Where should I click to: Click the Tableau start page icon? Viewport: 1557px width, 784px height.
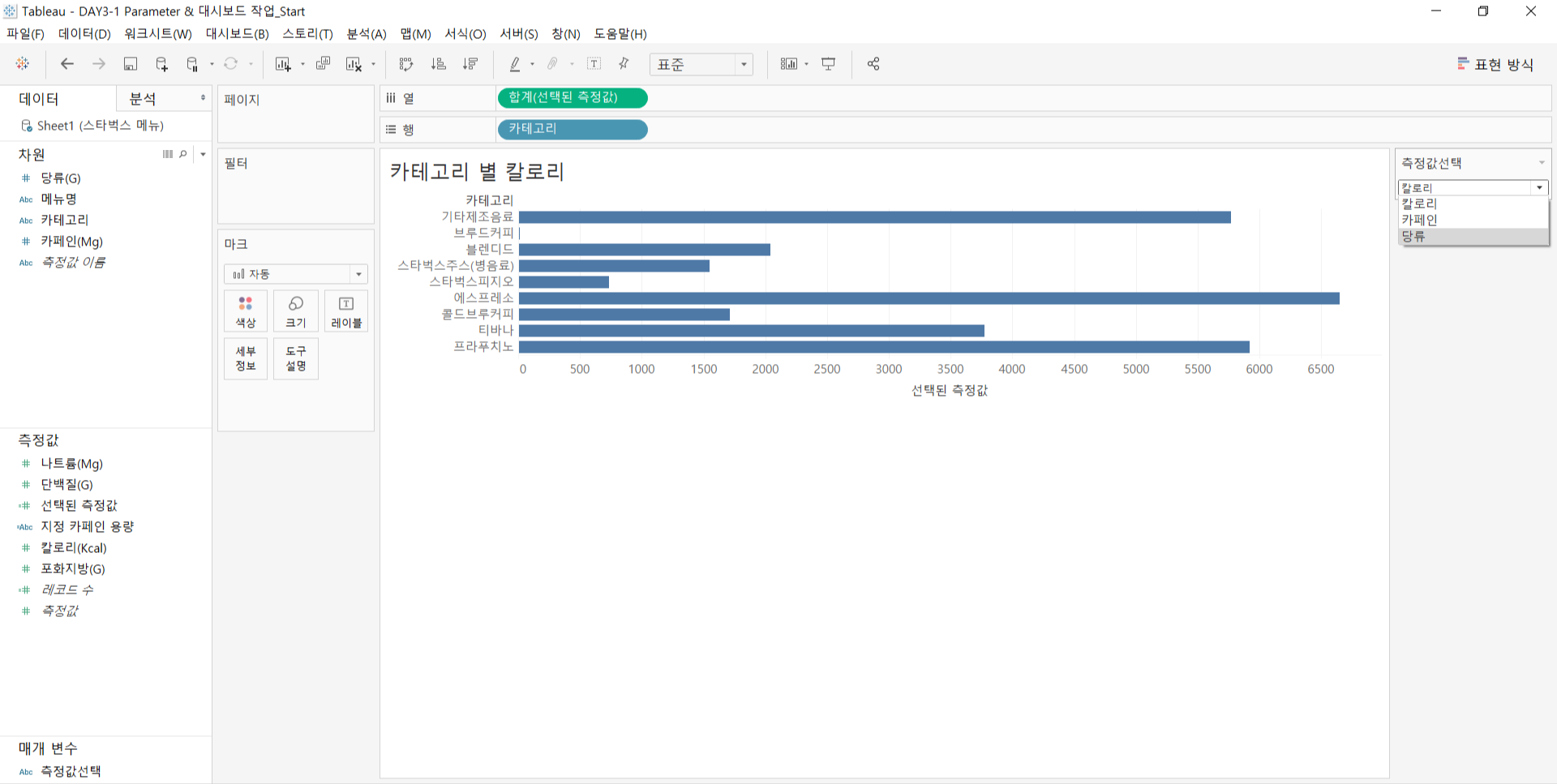[23, 64]
